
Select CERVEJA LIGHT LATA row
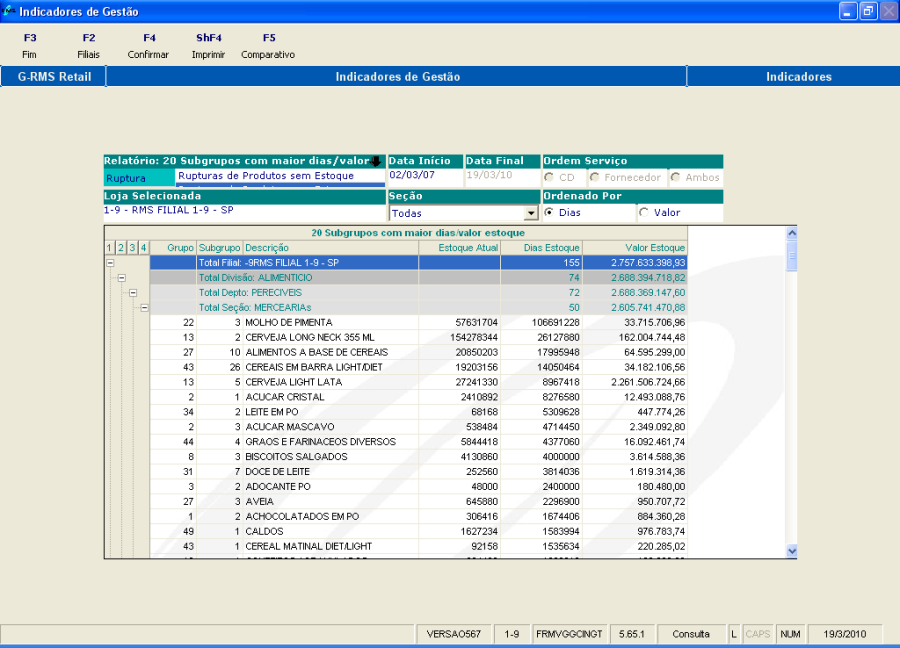coord(418,382)
